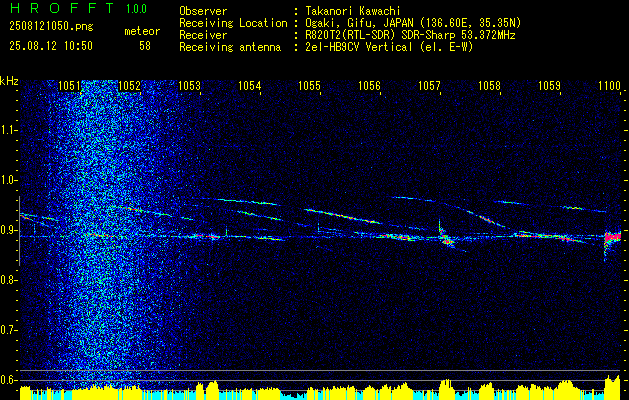
Task: Click the 1052 time axis label
Action: [130, 85]
